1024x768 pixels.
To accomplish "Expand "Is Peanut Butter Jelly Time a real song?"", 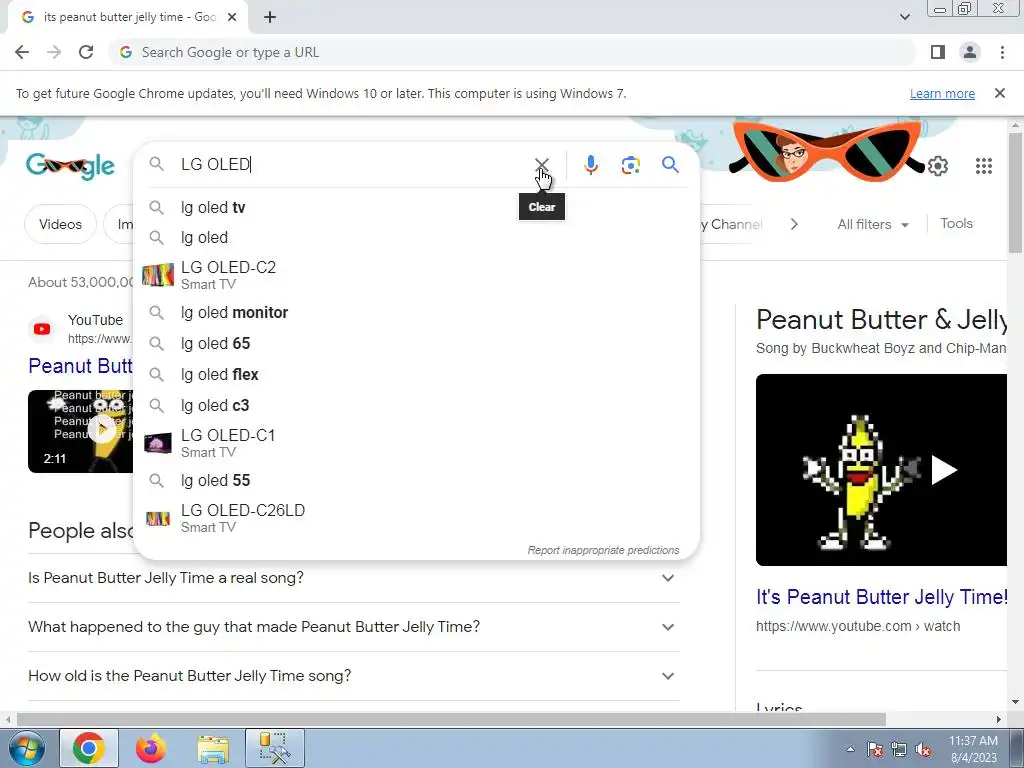I will (x=353, y=578).
